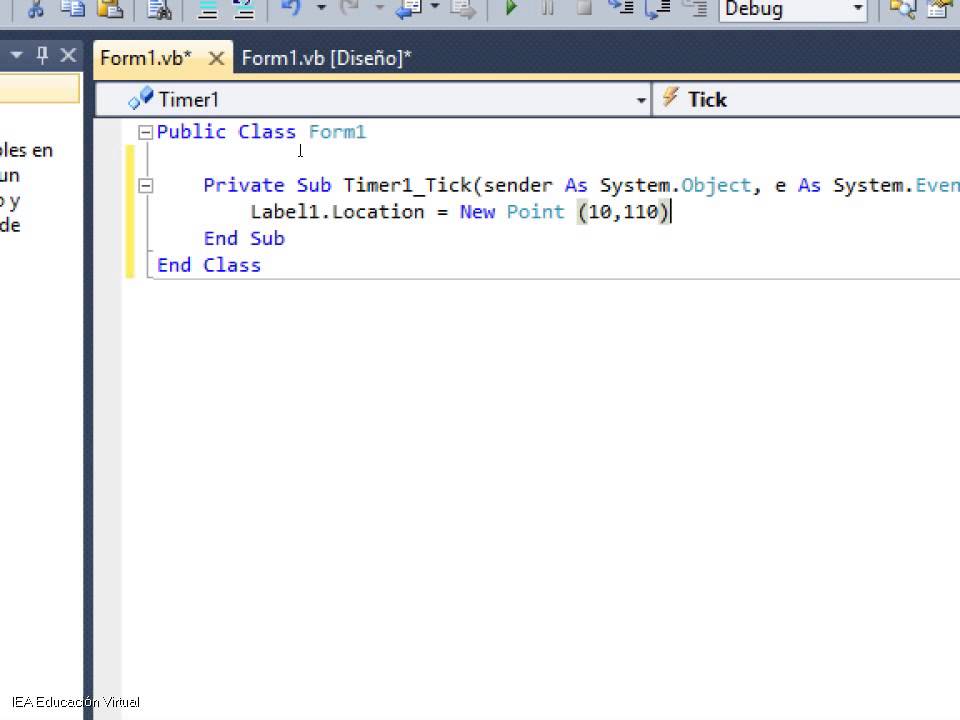Click the End Class line

(209, 265)
